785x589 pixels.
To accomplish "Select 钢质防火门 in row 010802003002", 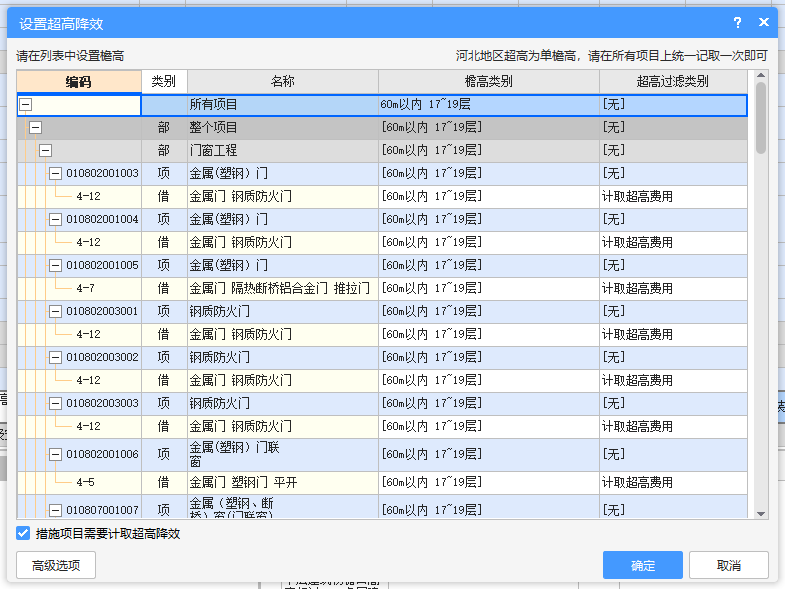I will (283, 358).
